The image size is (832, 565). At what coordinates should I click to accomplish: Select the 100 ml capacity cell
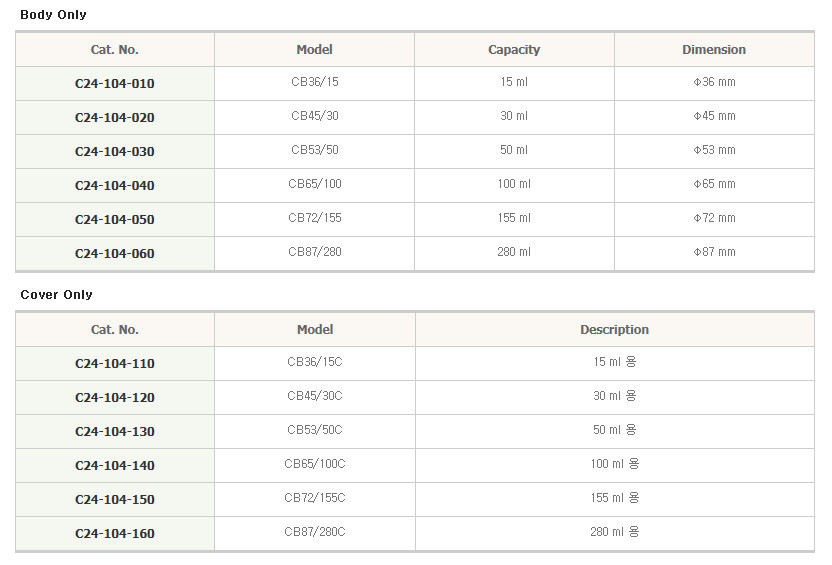click(x=514, y=185)
